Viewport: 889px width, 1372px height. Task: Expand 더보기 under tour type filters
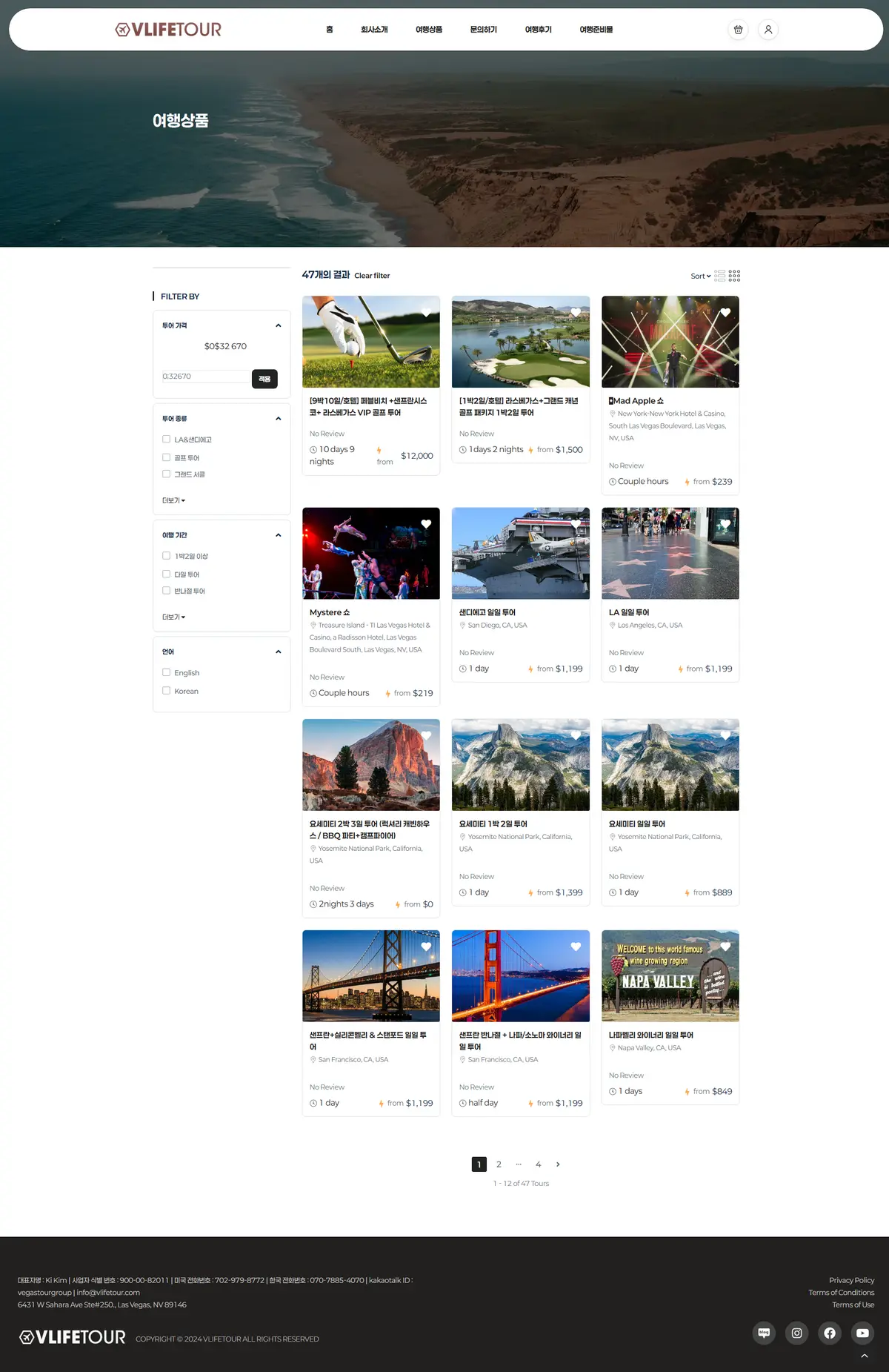[174, 500]
